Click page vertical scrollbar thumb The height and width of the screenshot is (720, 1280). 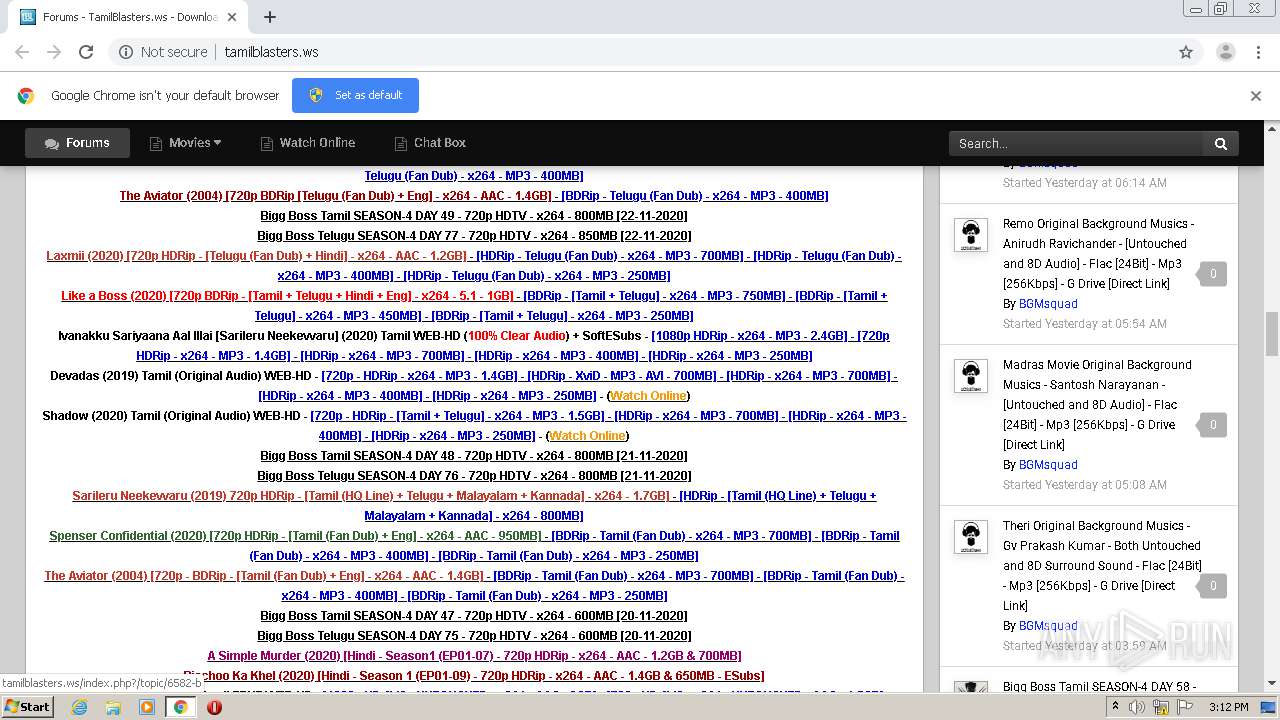pos(1272,333)
